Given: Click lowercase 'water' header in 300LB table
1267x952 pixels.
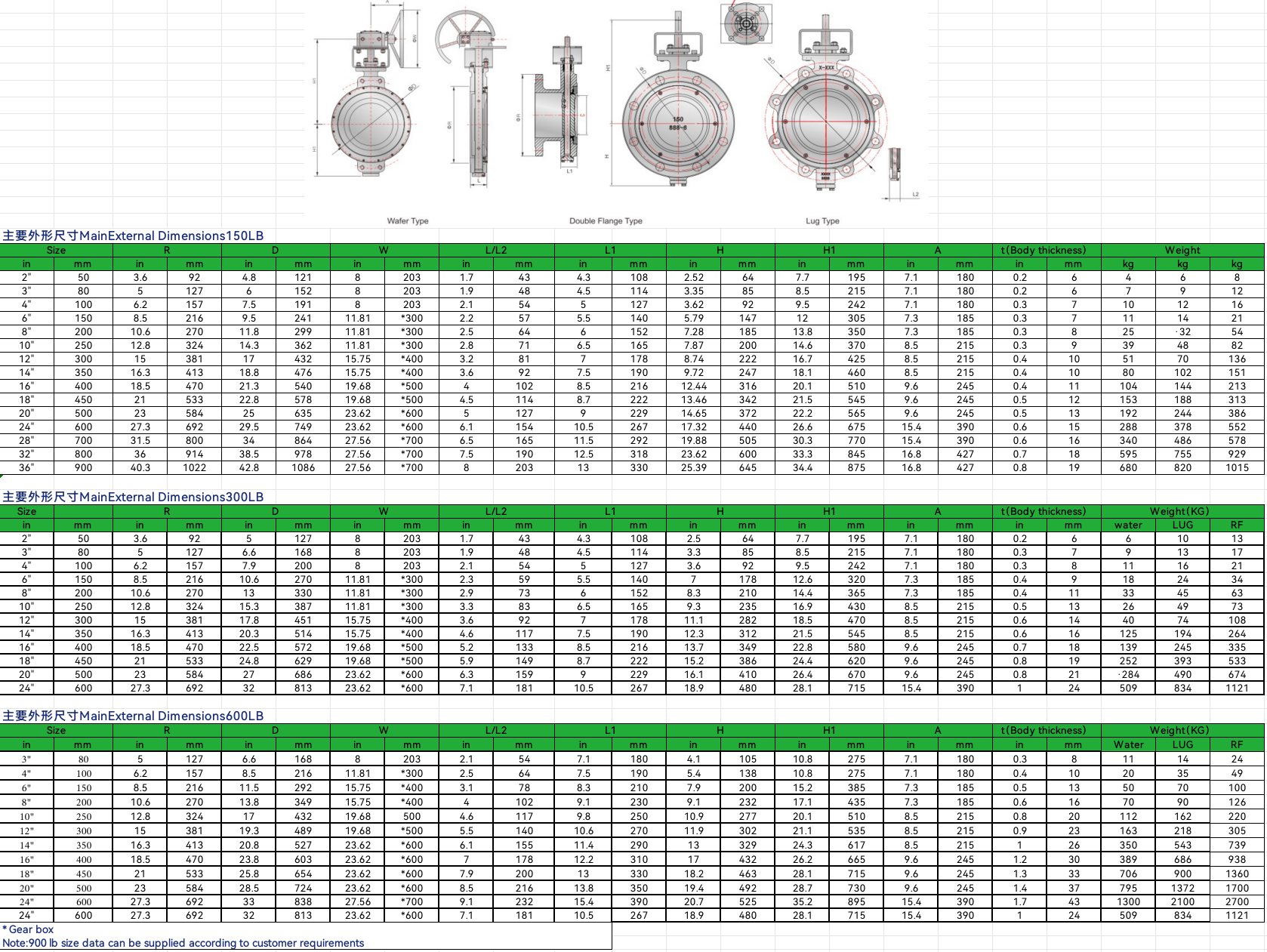Looking at the screenshot, I should click(x=1128, y=525).
